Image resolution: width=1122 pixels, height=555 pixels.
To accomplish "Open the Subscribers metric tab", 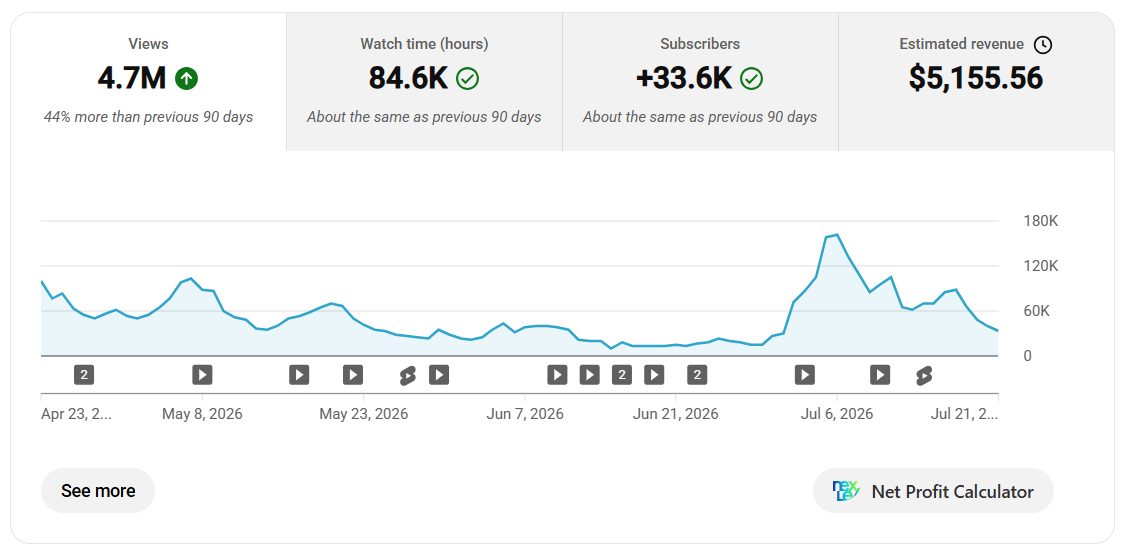I will pyautogui.click(x=700, y=82).
